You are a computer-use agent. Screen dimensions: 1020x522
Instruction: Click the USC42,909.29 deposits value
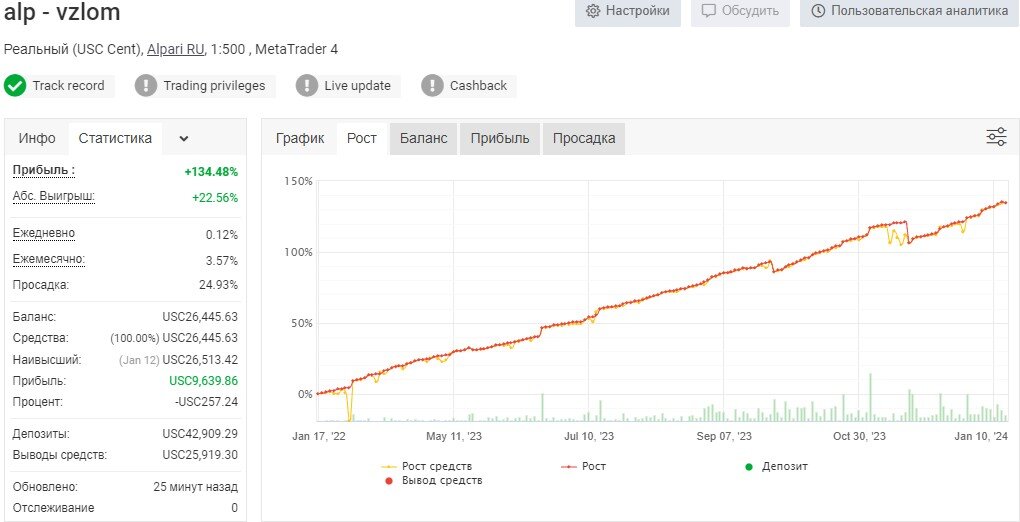(200, 434)
